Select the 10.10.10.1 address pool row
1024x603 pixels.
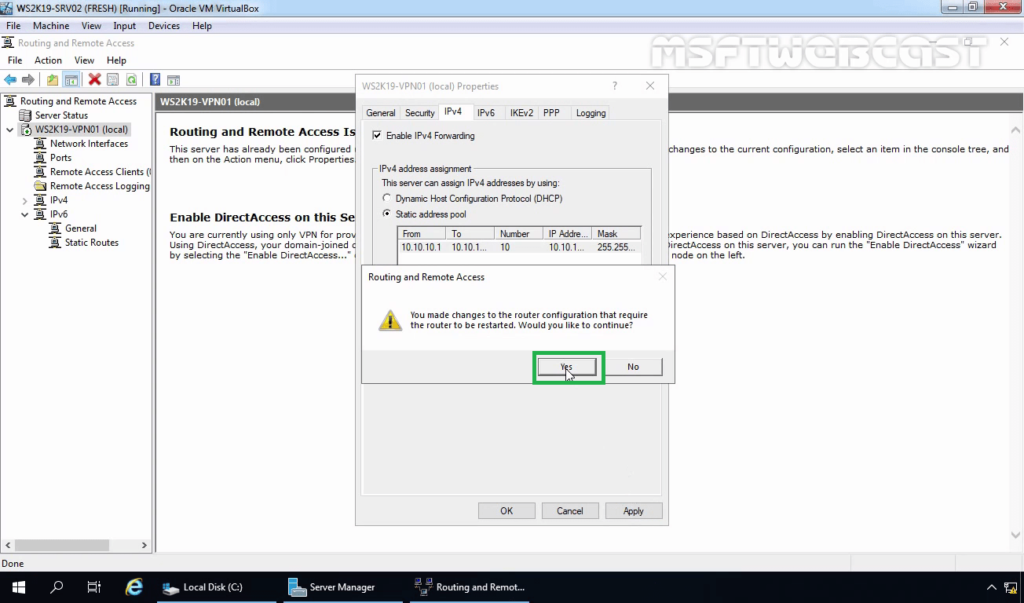[x=519, y=247]
